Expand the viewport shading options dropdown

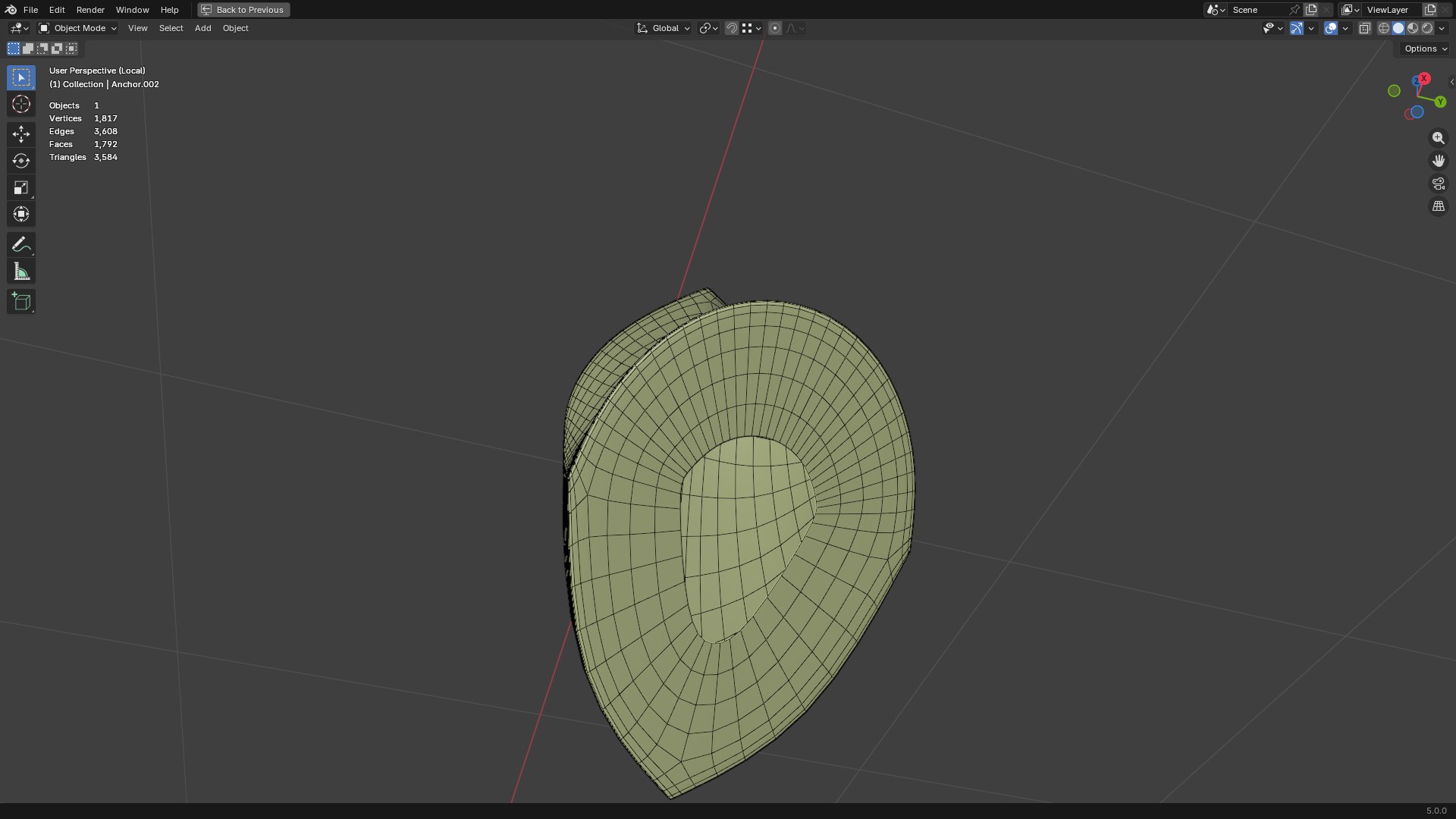point(1442,28)
